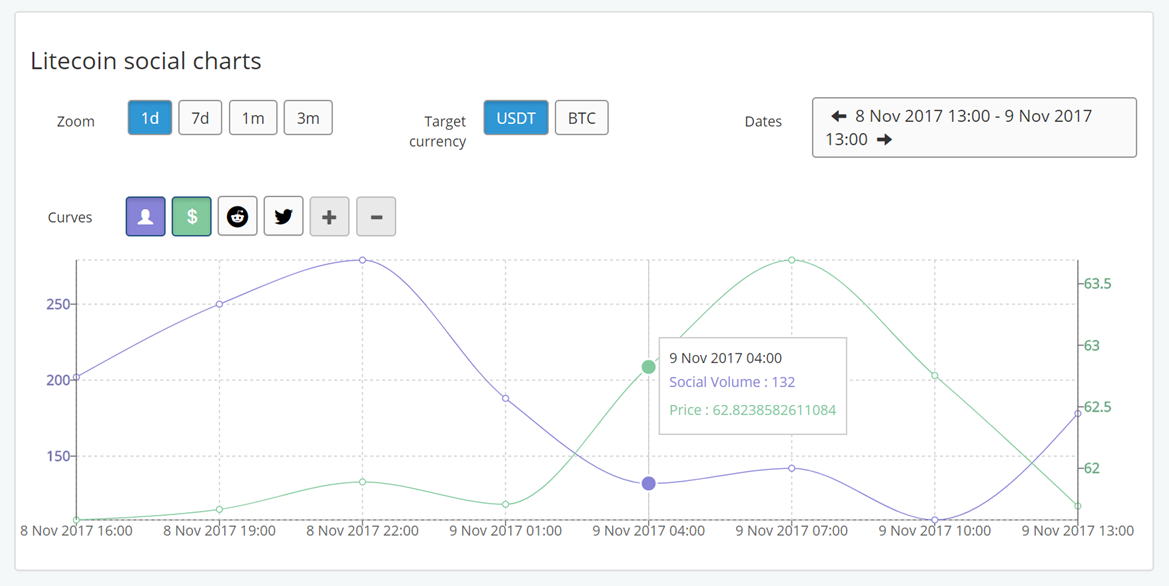Toggle the Social Volume user curve icon

click(x=145, y=216)
